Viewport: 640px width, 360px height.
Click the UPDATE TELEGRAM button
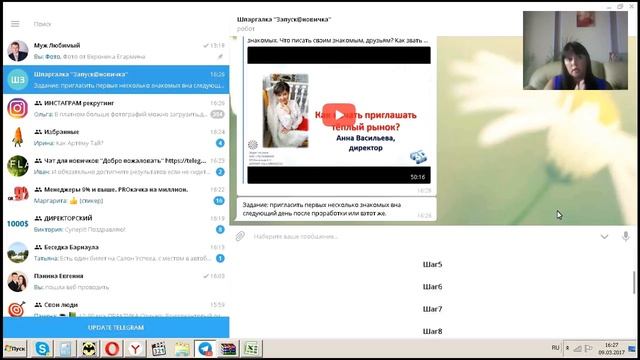click(116, 327)
